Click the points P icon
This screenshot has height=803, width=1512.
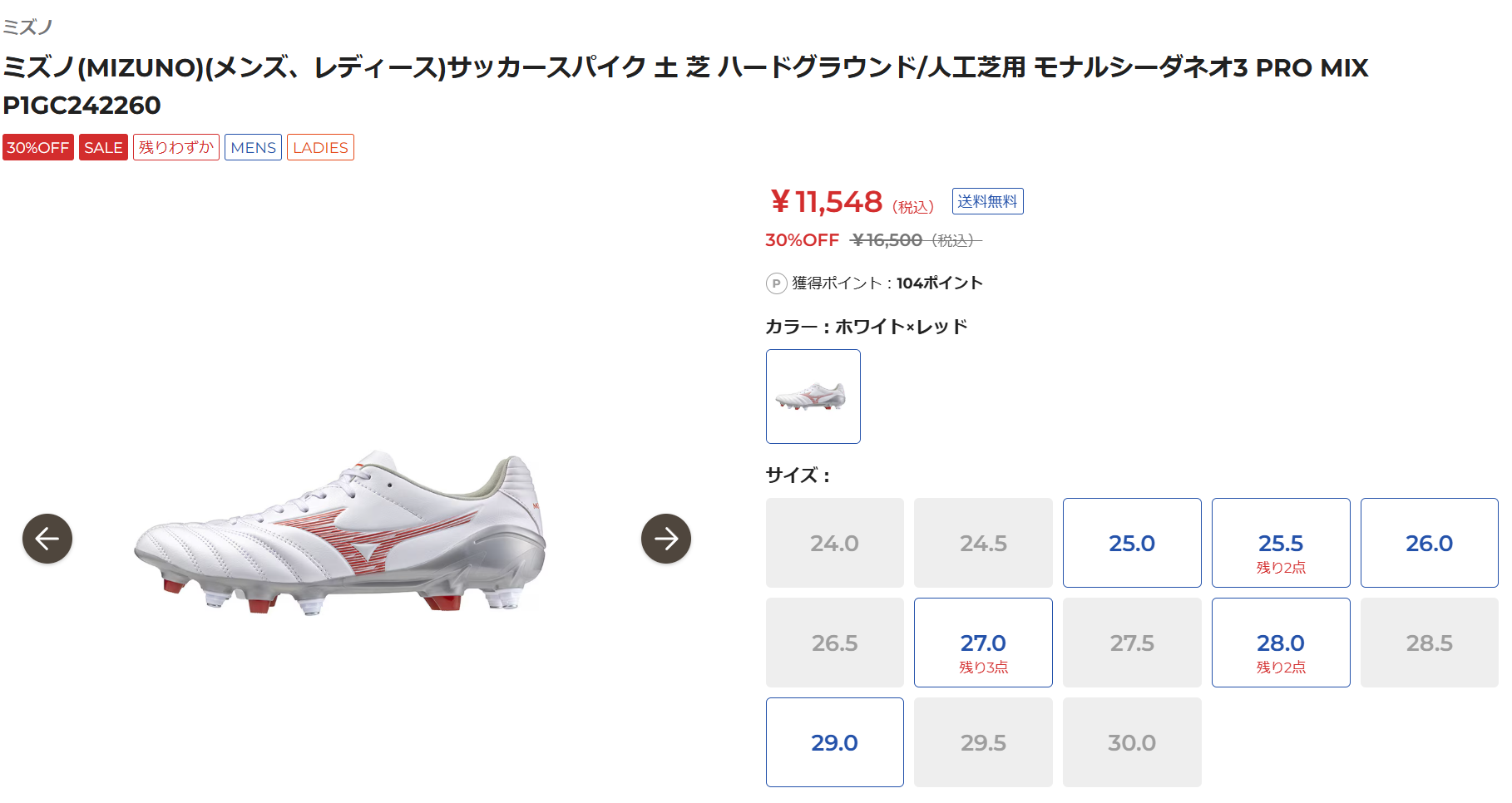click(776, 283)
